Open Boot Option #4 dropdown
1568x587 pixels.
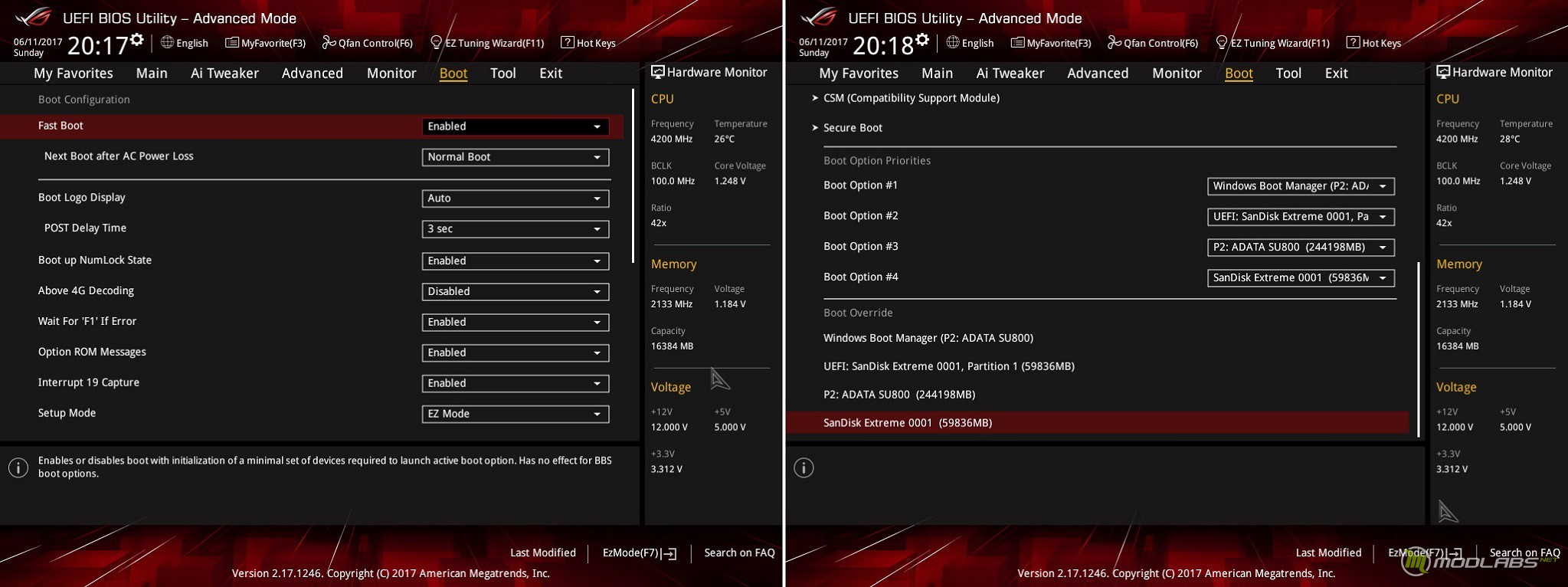(x=1301, y=278)
